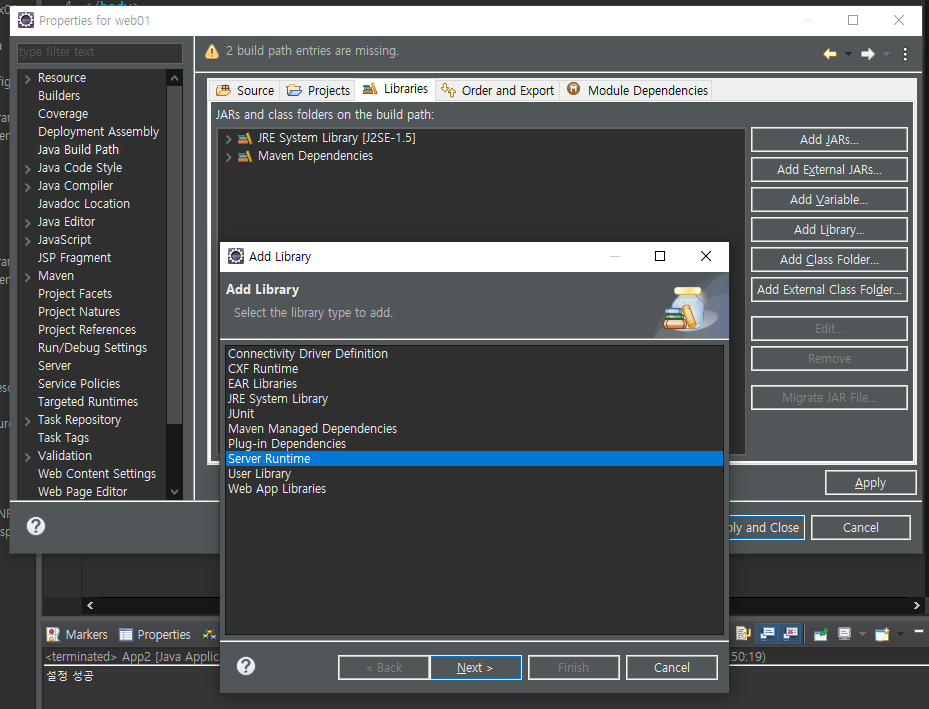Image resolution: width=929 pixels, height=709 pixels.
Task: Click the help icon in Add Library dialog
Action: pyautogui.click(x=246, y=666)
